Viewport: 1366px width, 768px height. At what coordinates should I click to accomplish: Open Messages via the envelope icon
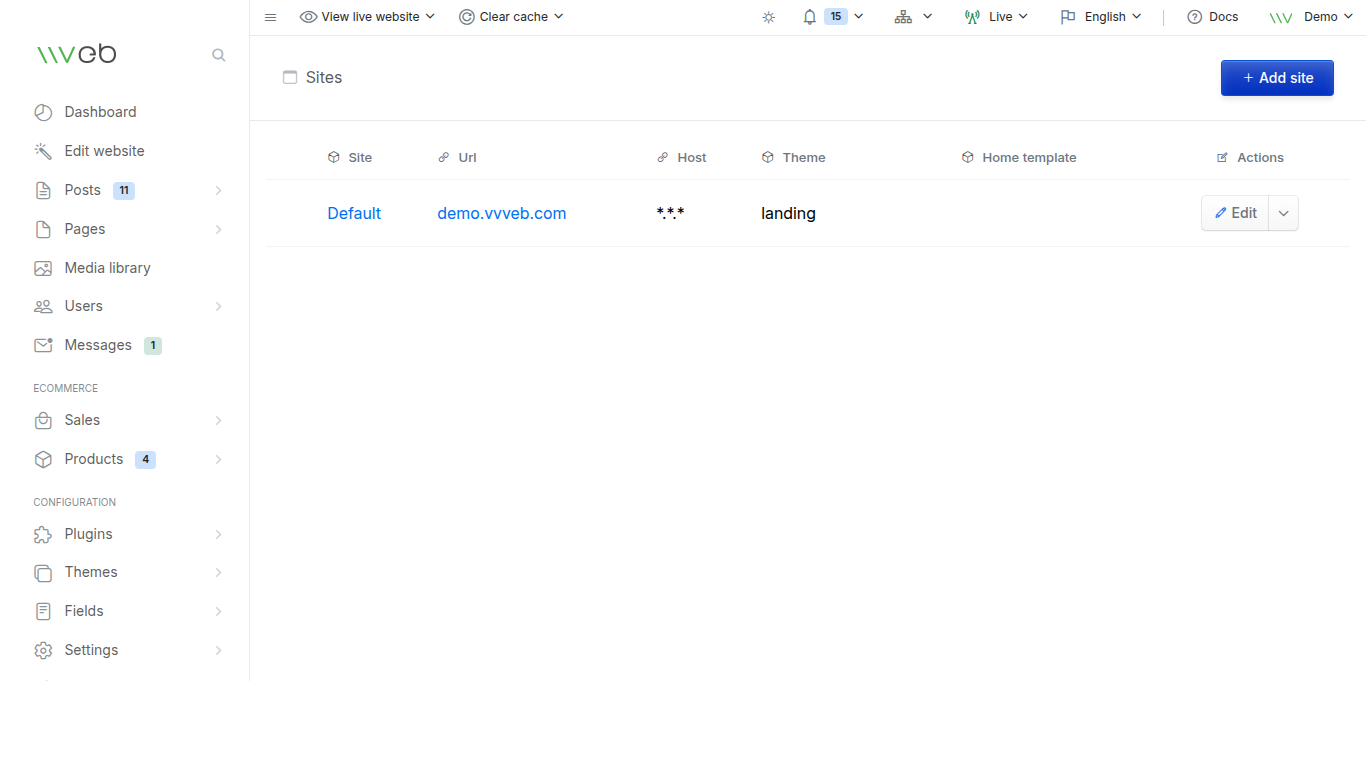(x=43, y=344)
